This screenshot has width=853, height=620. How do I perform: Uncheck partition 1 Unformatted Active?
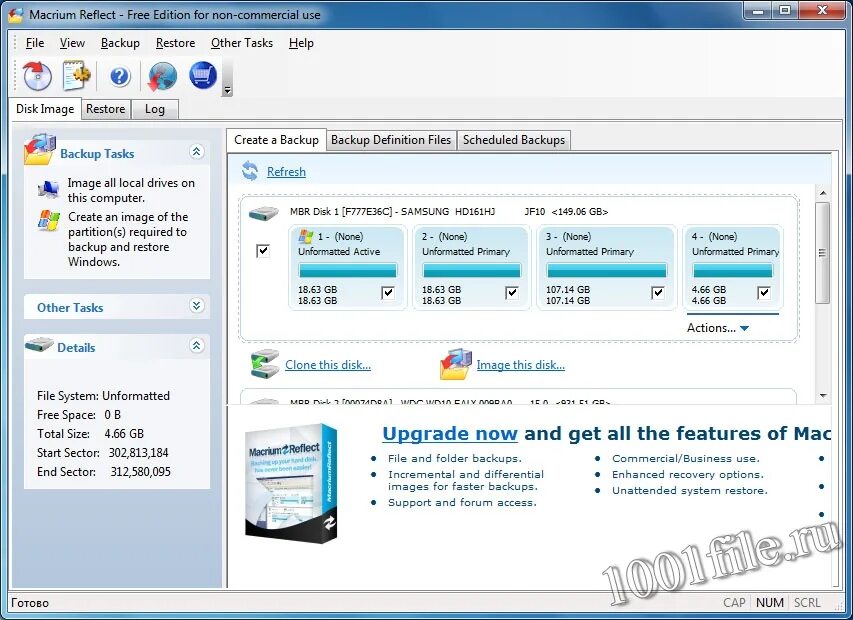click(389, 292)
